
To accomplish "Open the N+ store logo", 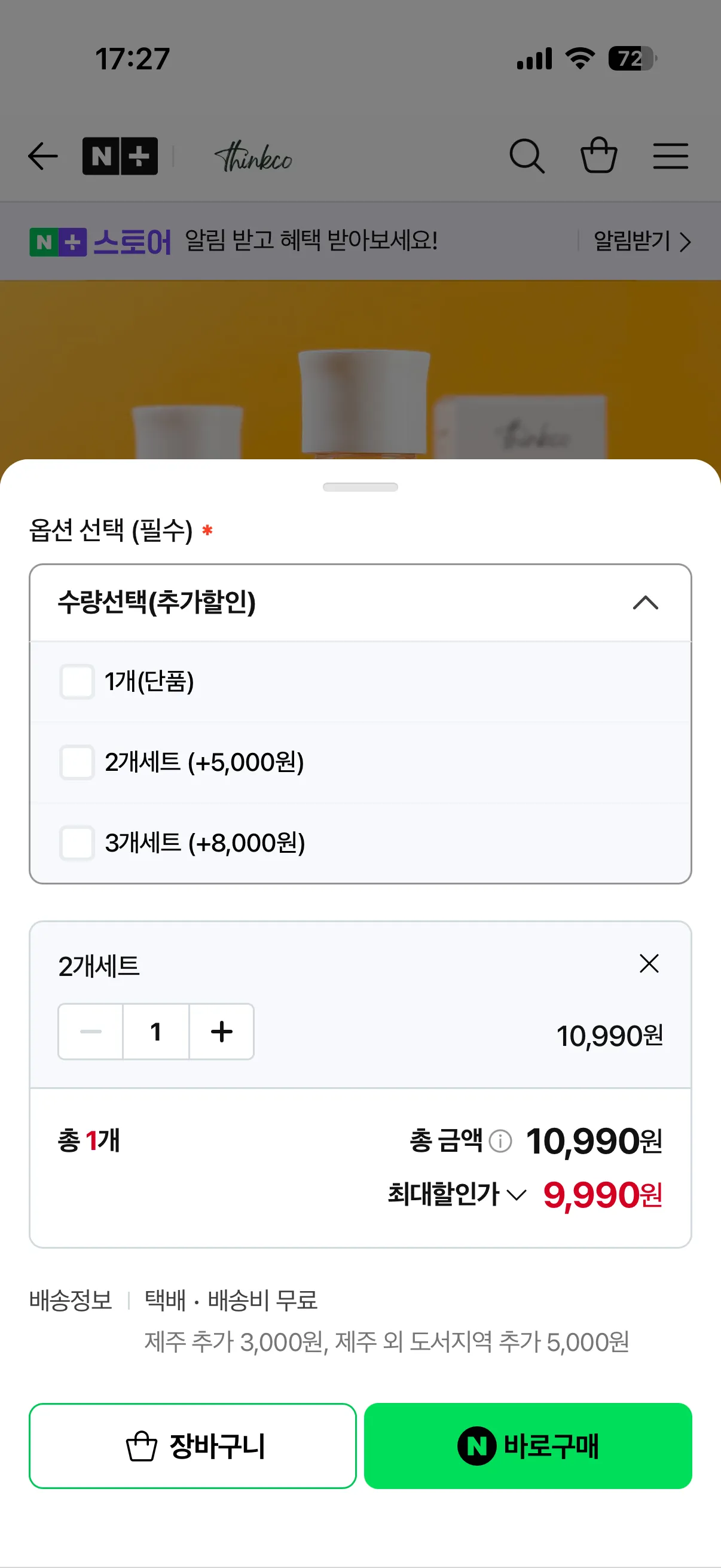I will (120, 157).
